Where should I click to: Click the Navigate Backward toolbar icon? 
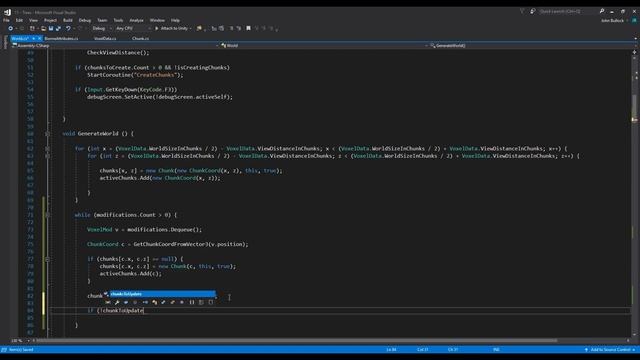pyautogui.click(x=11, y=29)
